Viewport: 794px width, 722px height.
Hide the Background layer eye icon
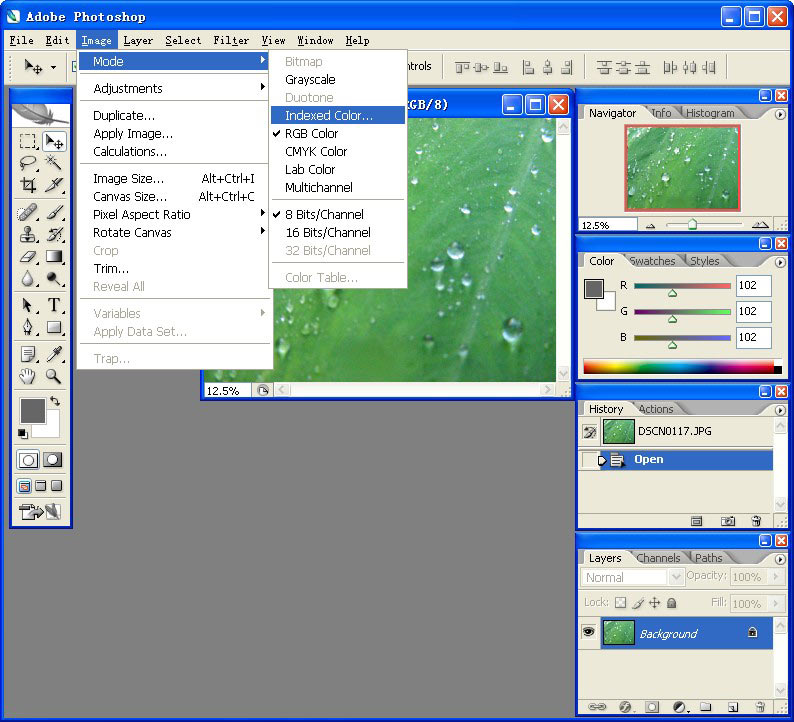(x=588, y=632)
